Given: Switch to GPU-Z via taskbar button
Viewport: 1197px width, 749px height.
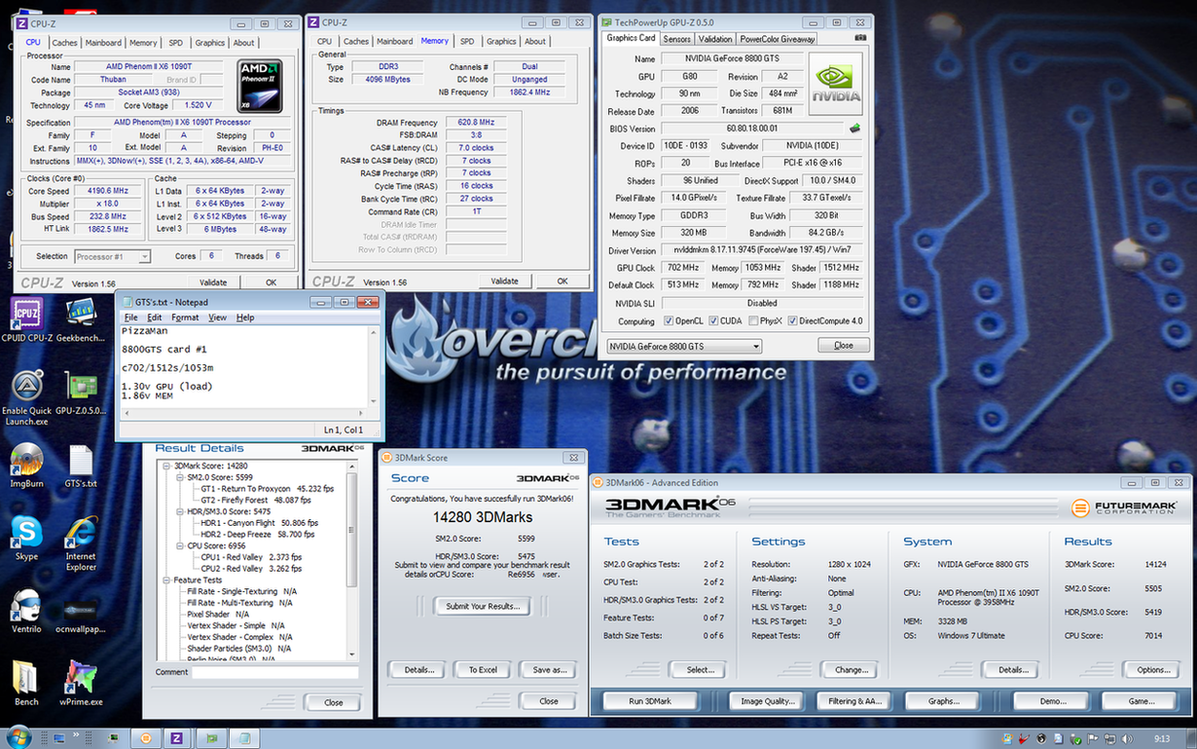Looking at the screenshot, I should (211, 738).
